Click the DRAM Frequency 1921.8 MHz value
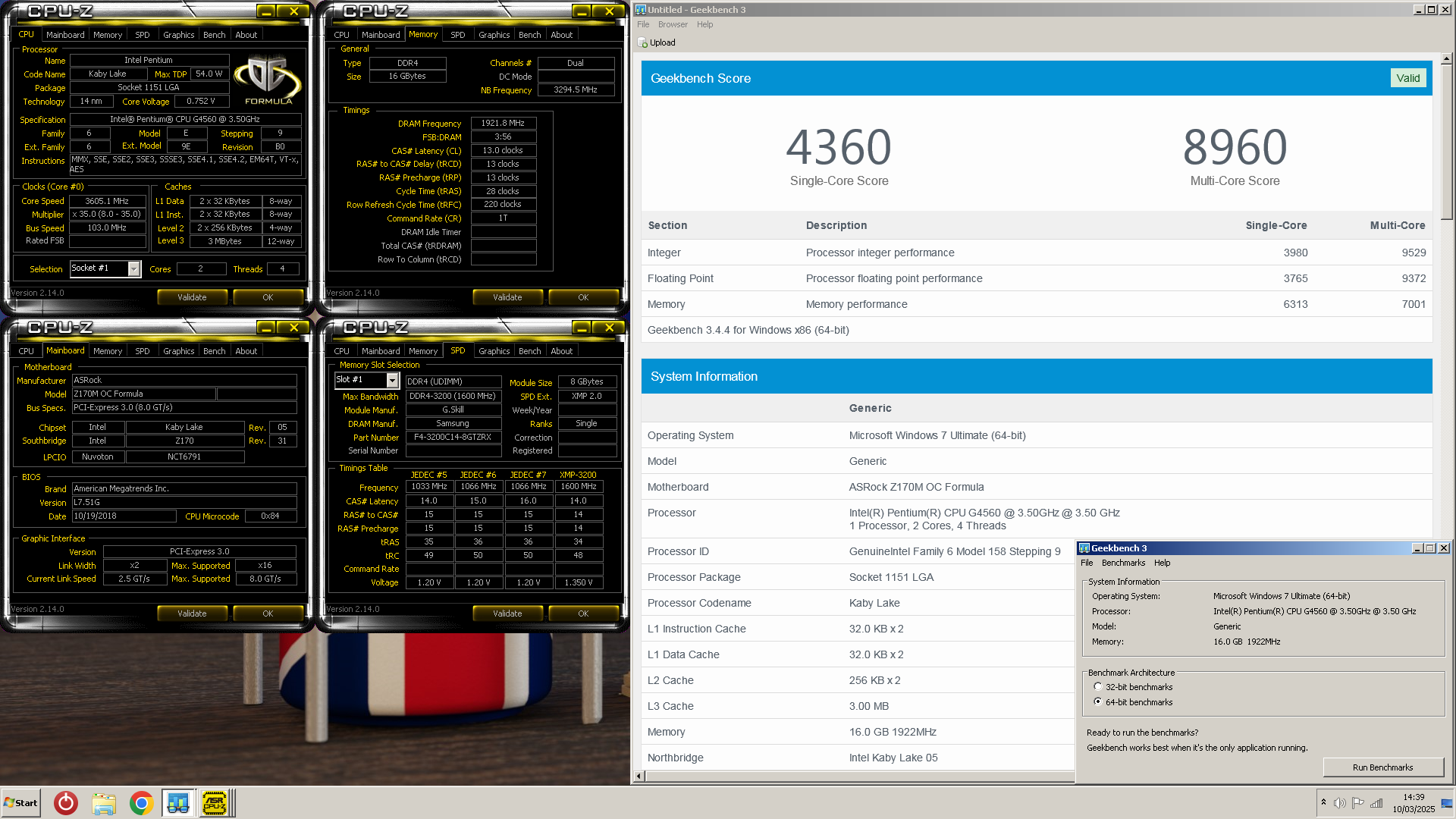The width and height of the screenshot is (1456, 819). [x=504, y=123]
